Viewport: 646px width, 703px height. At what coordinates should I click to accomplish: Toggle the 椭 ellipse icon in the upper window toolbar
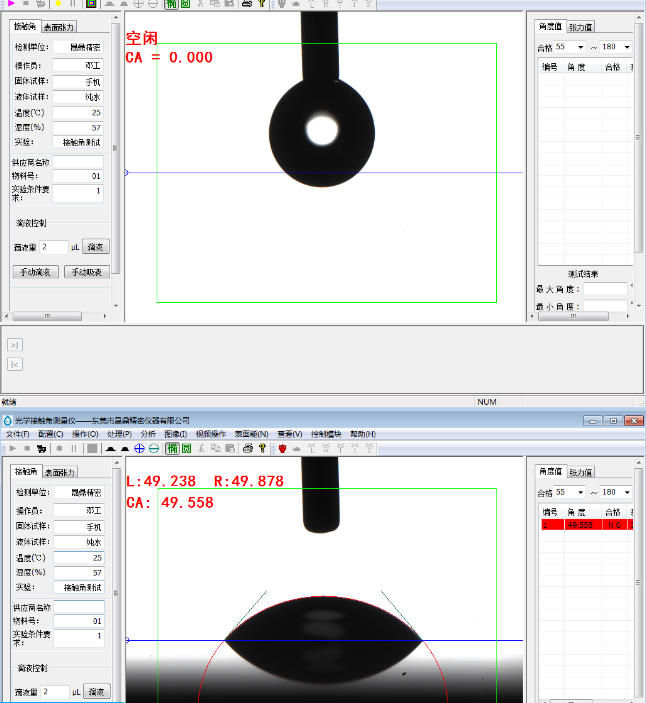pos(171,4)
